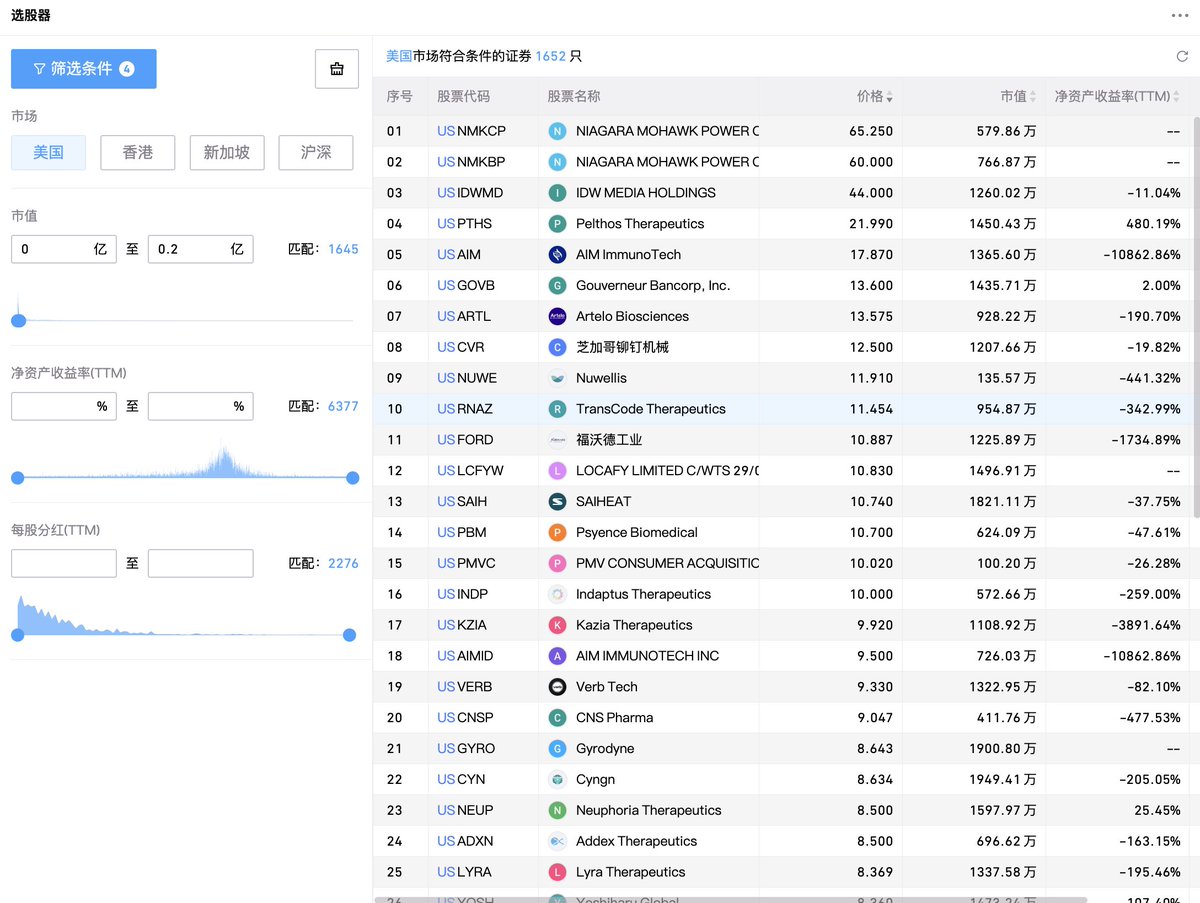Click the NIAGARA MOHAWK logo in NMKBP row
The image size is (1200, 903).
pos(558,162)
